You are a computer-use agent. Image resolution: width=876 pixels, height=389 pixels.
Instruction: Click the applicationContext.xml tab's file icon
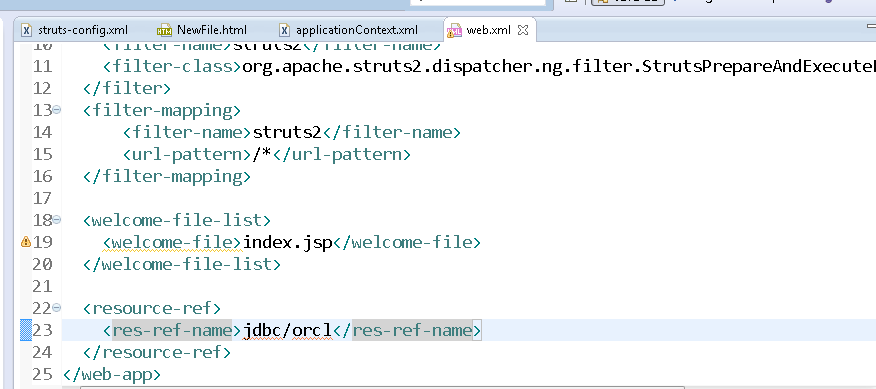pos(285,30)
